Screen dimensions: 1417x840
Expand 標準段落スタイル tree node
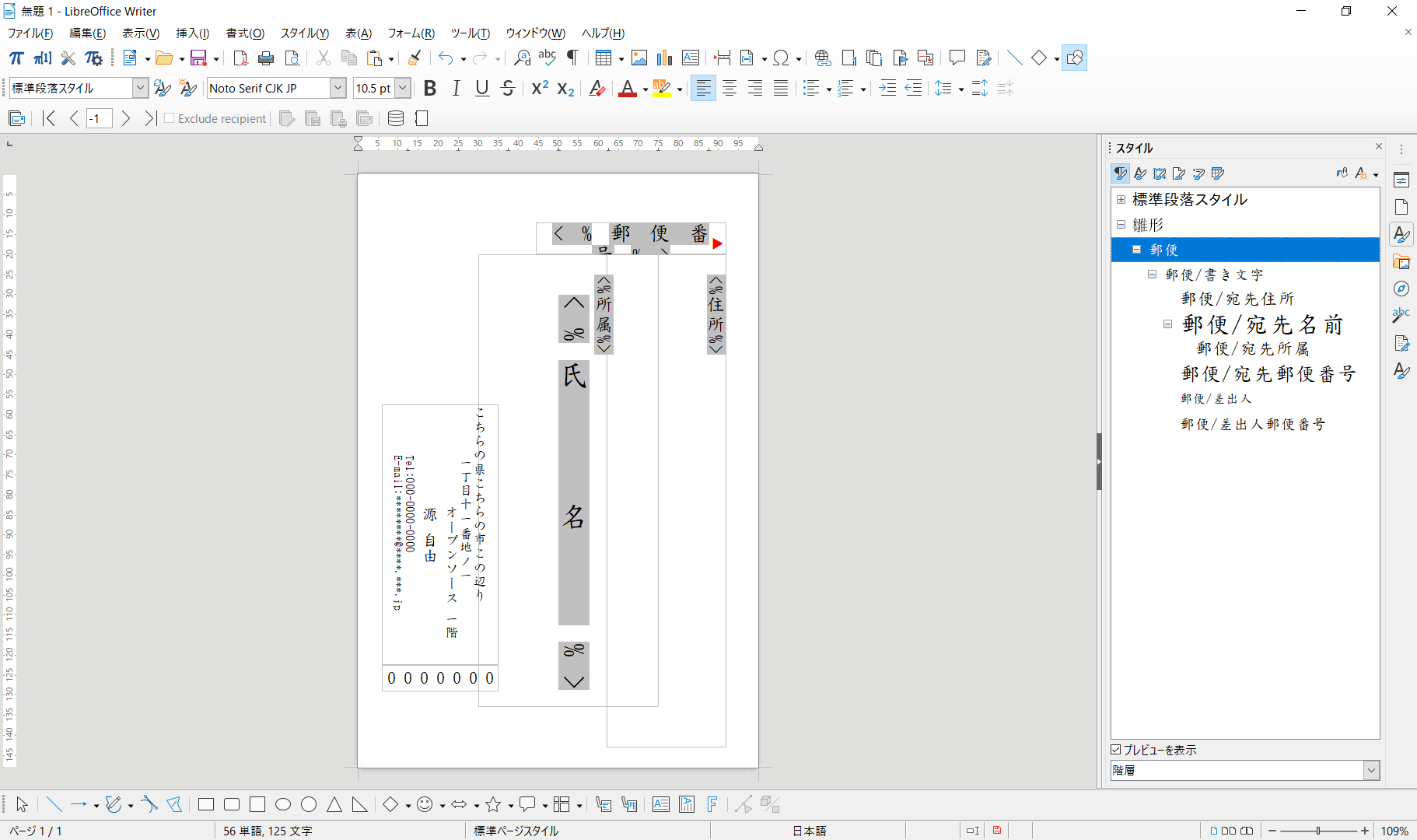tap(1121, 199)
